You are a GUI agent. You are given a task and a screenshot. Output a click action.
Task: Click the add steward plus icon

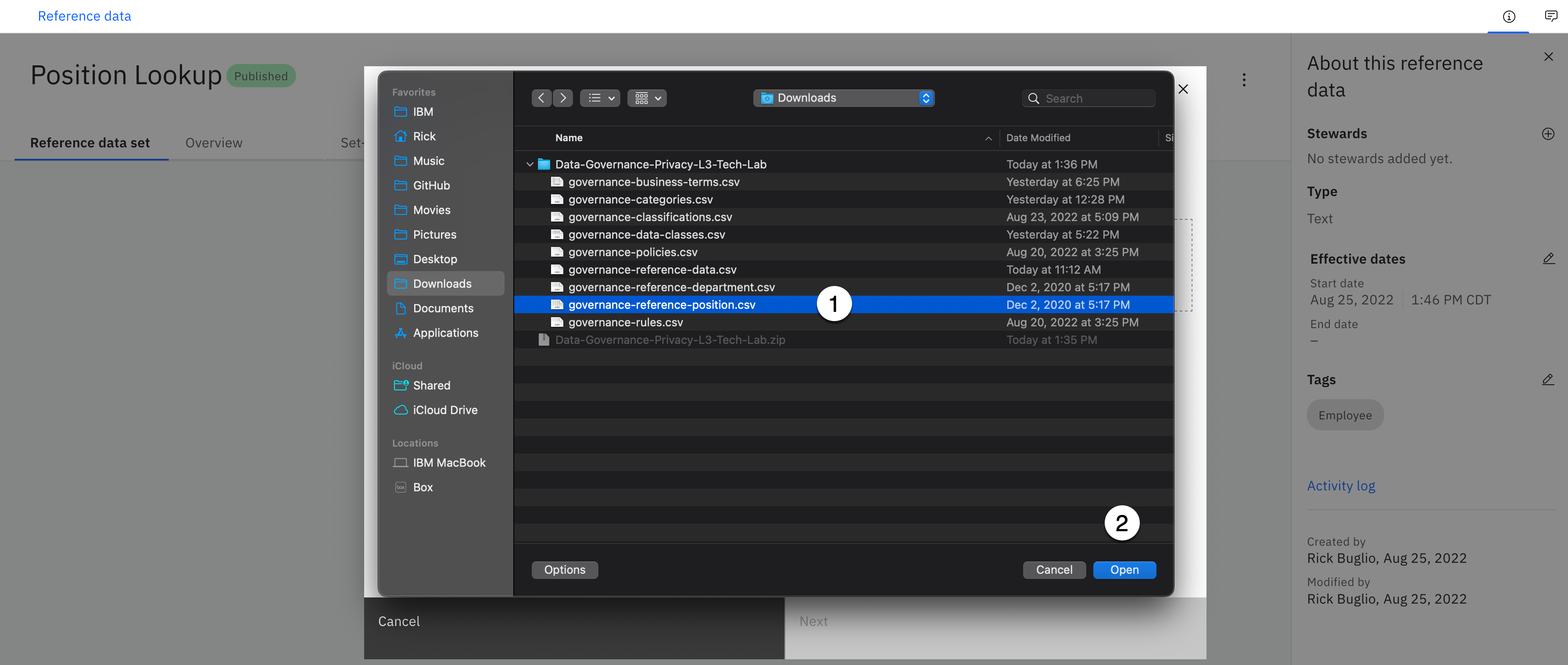(x=1548, y=134)
